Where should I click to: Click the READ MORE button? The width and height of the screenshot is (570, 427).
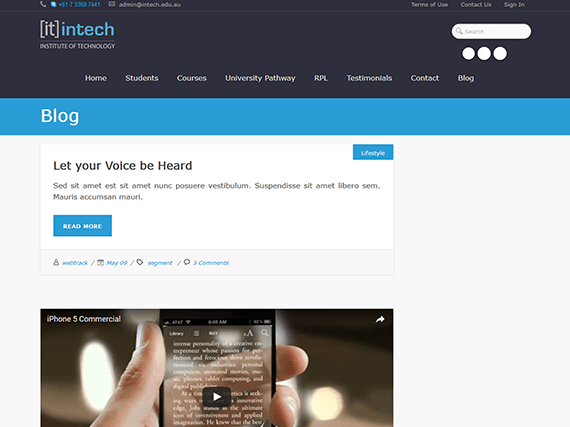pos(83,226)
